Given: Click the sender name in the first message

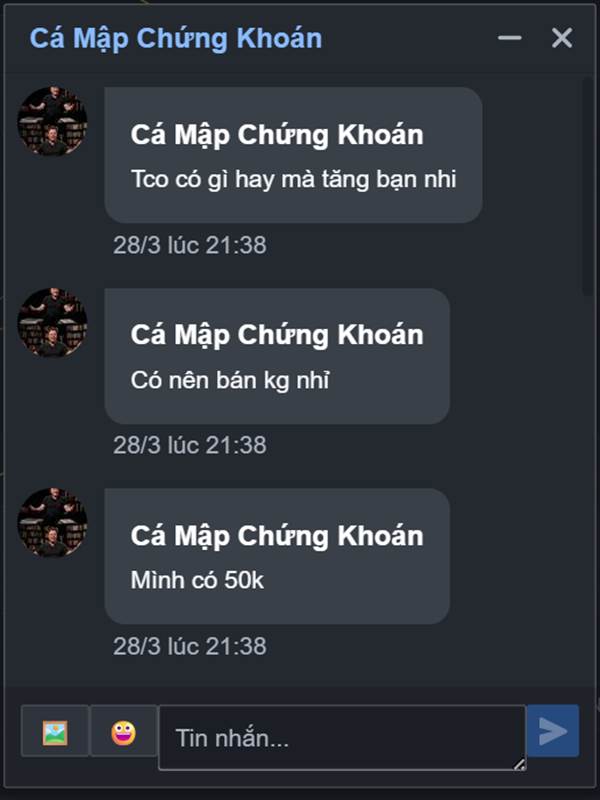Looking at the screenshot, I should tap(277, 135).
